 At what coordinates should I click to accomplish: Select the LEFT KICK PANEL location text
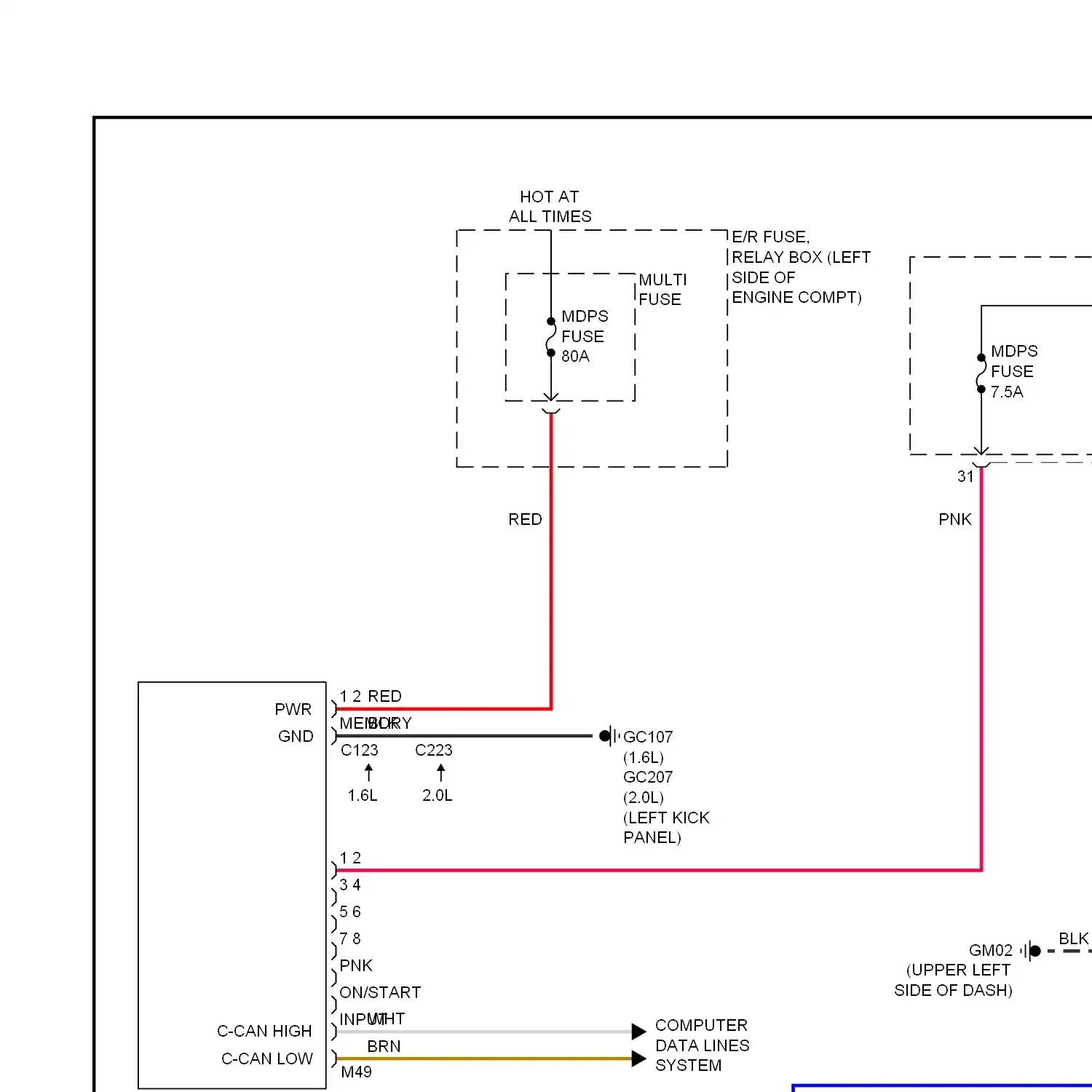tap(666, 828)
